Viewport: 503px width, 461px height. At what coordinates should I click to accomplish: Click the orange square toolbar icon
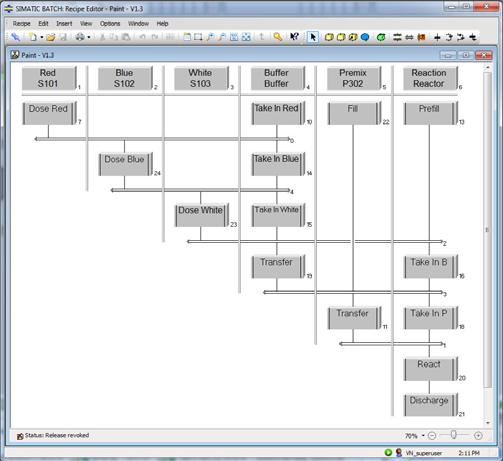click(421, 37)
